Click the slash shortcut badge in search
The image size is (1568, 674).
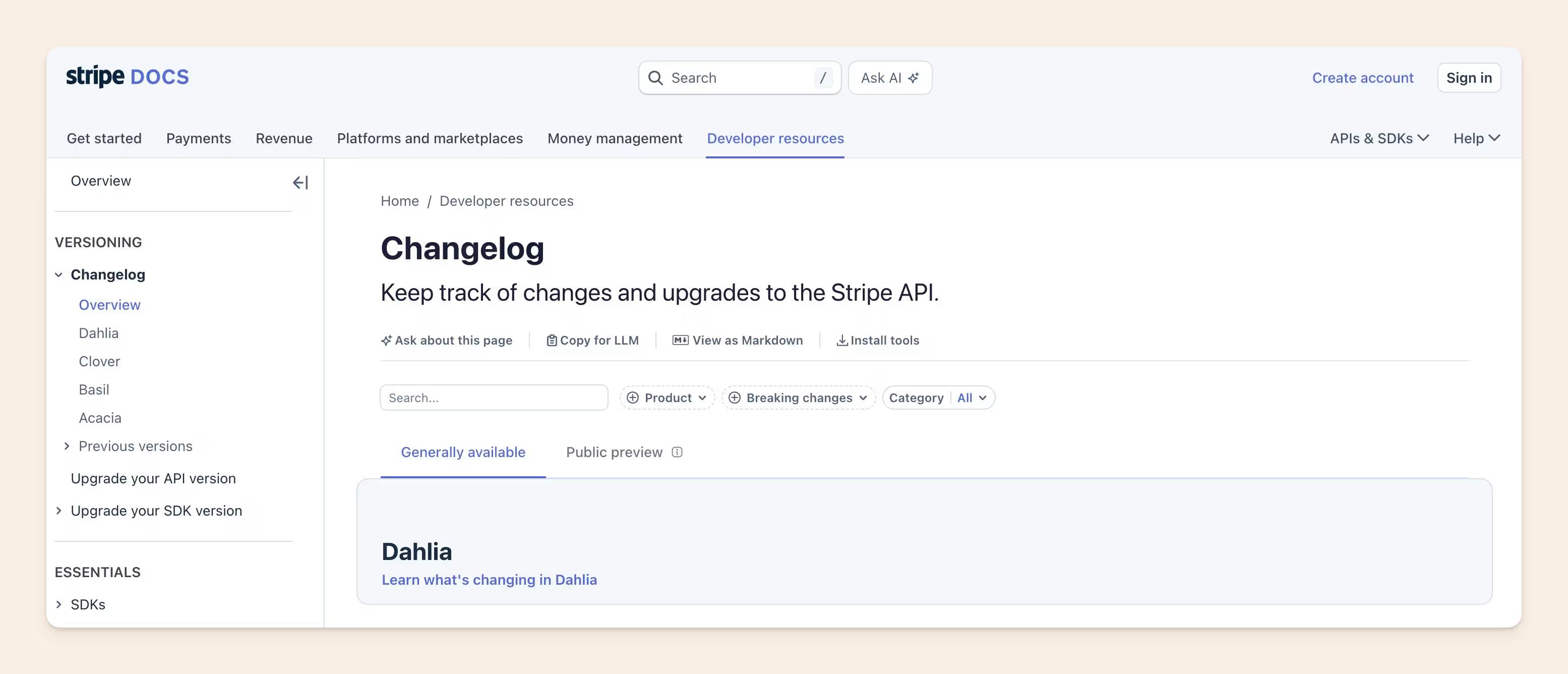click(823, 78)
